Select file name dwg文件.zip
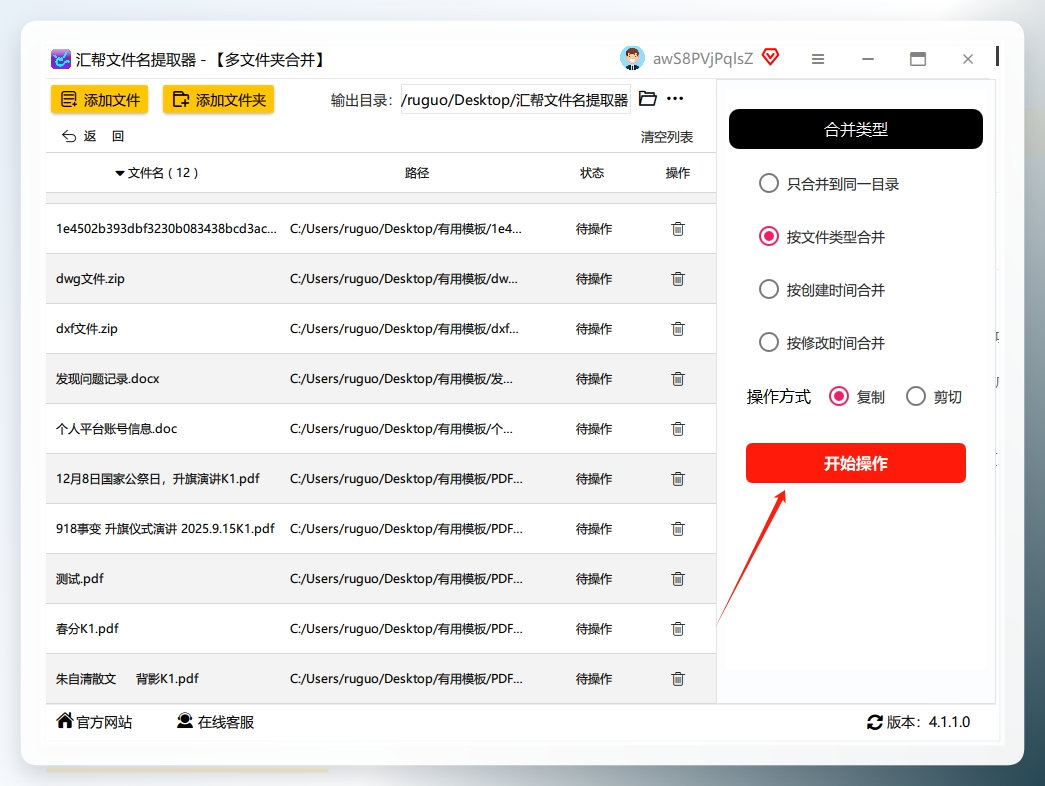 click(x=90, y=279)
